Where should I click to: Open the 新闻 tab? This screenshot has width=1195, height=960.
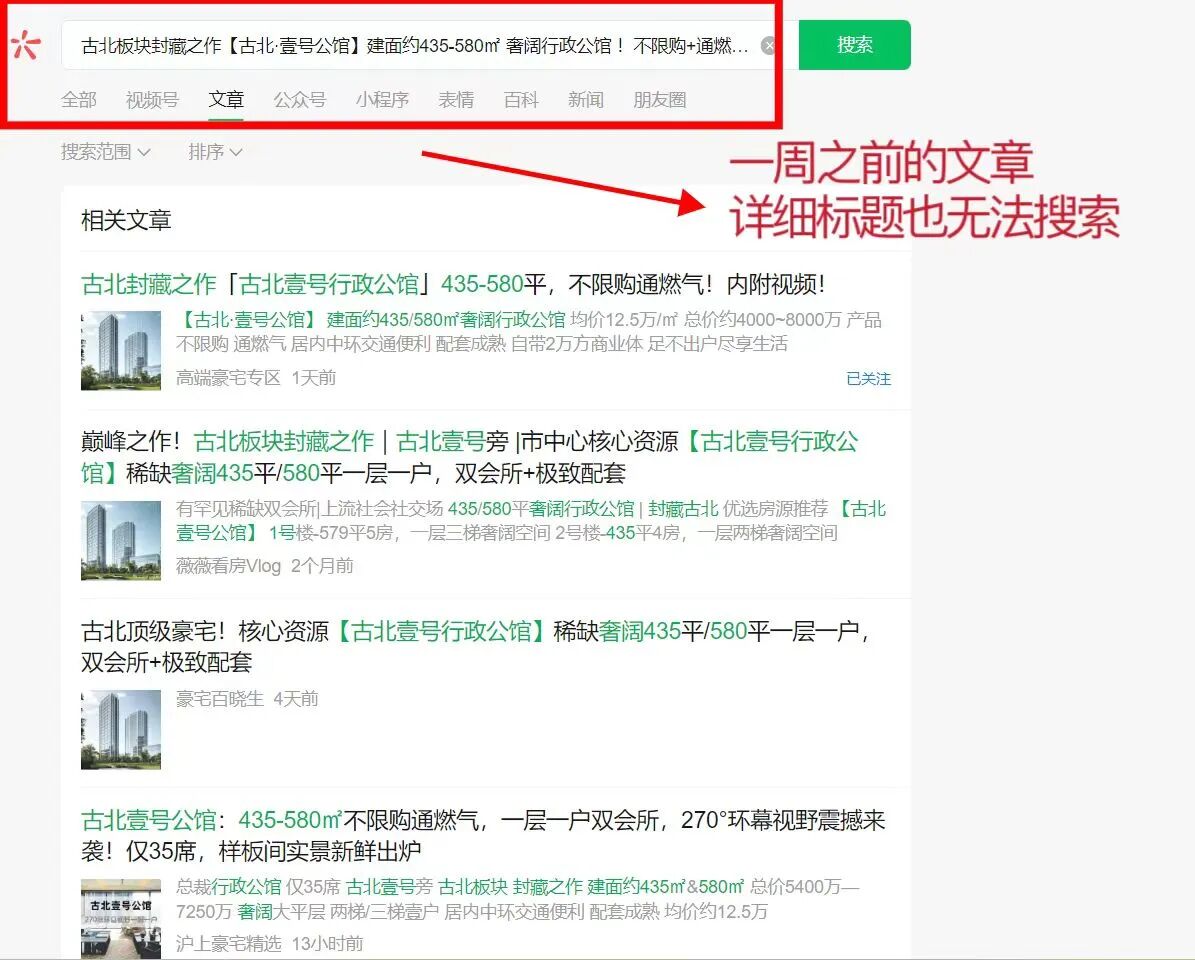click(x=586, y=100)
